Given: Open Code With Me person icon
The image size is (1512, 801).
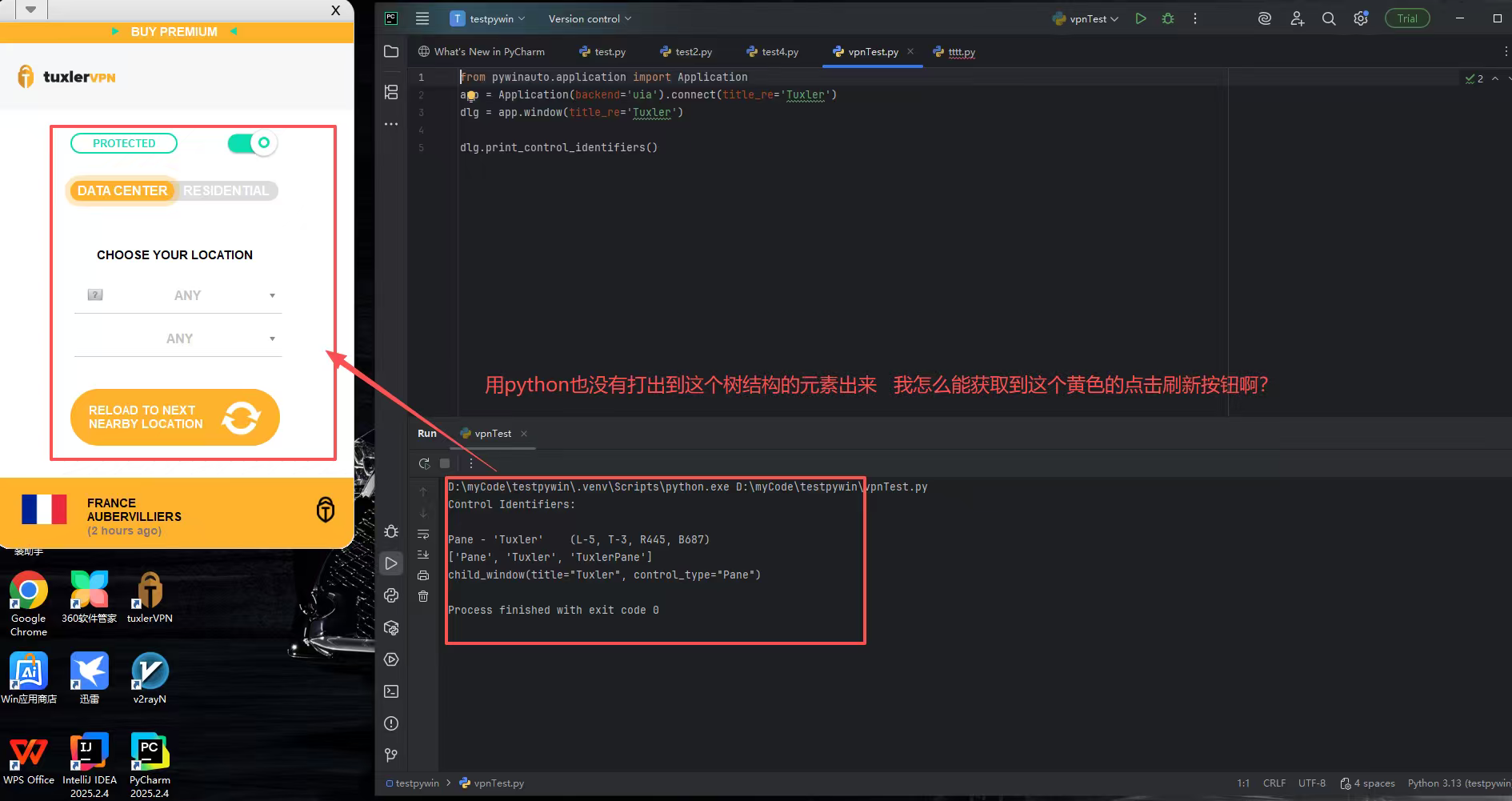Looking at the screenshot, I should pyautogui.click(x=1297, y=18).
